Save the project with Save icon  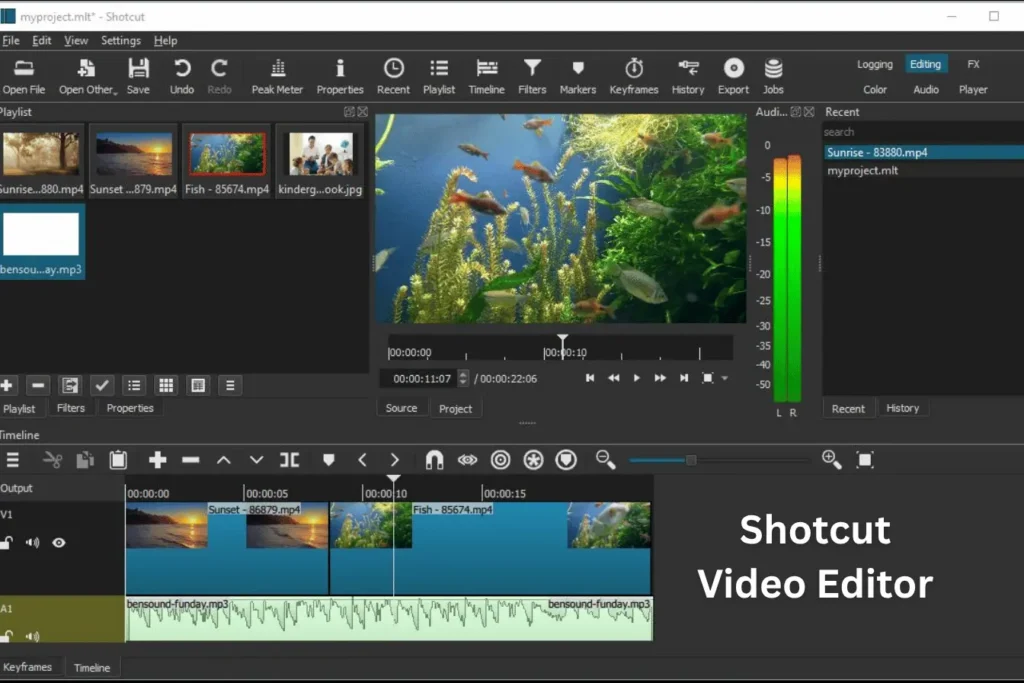tap(138, 76)
